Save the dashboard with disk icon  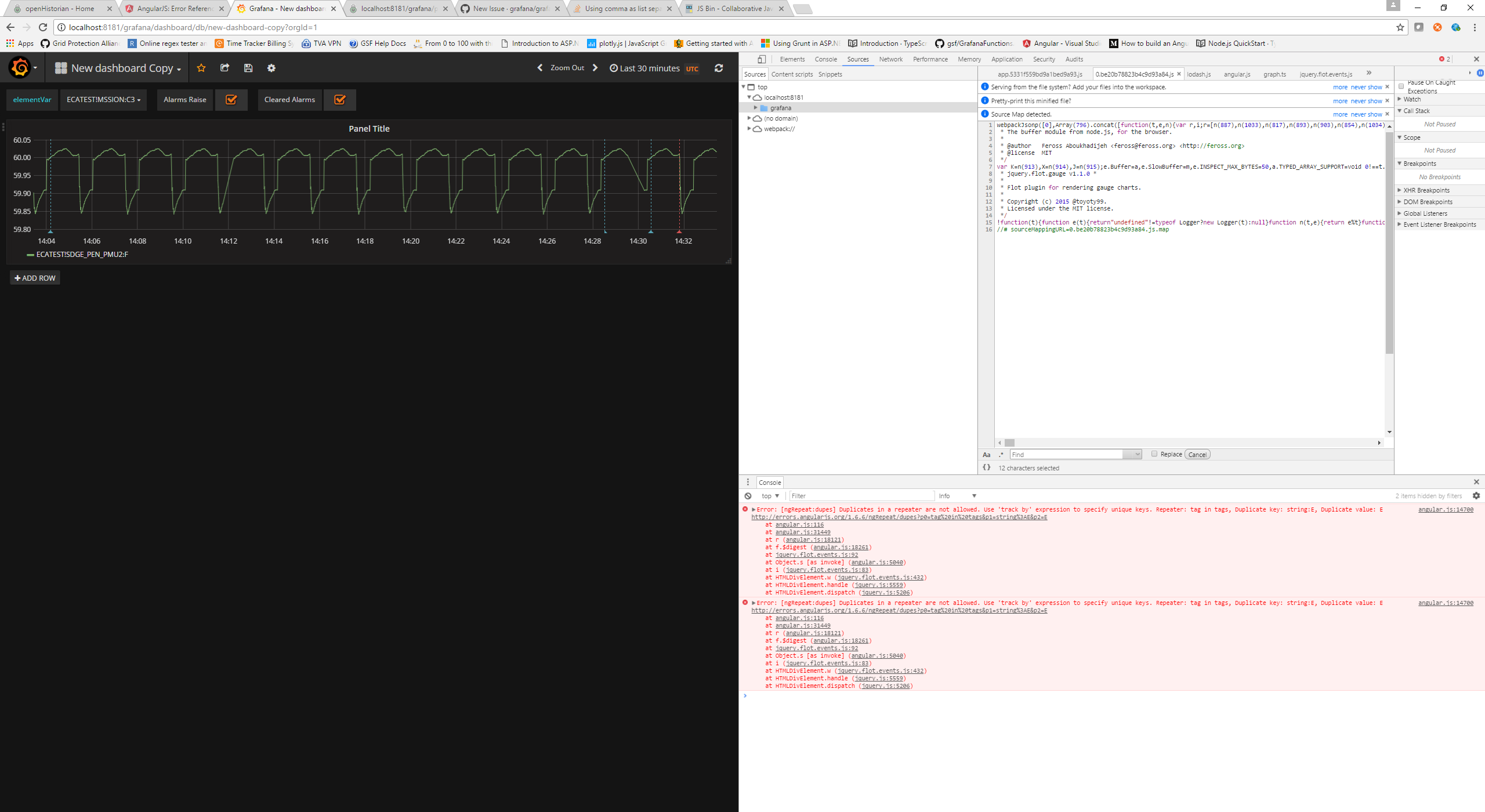tap(248, 68)
